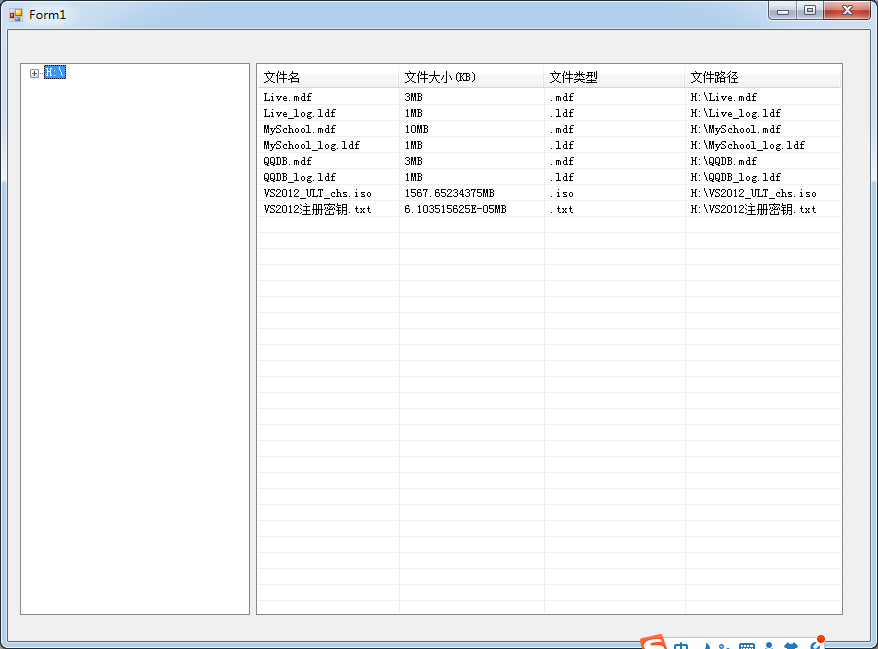The image size is (878, 649).
Task: Select file QQDB.mdf in list
Action: point(287,161)
